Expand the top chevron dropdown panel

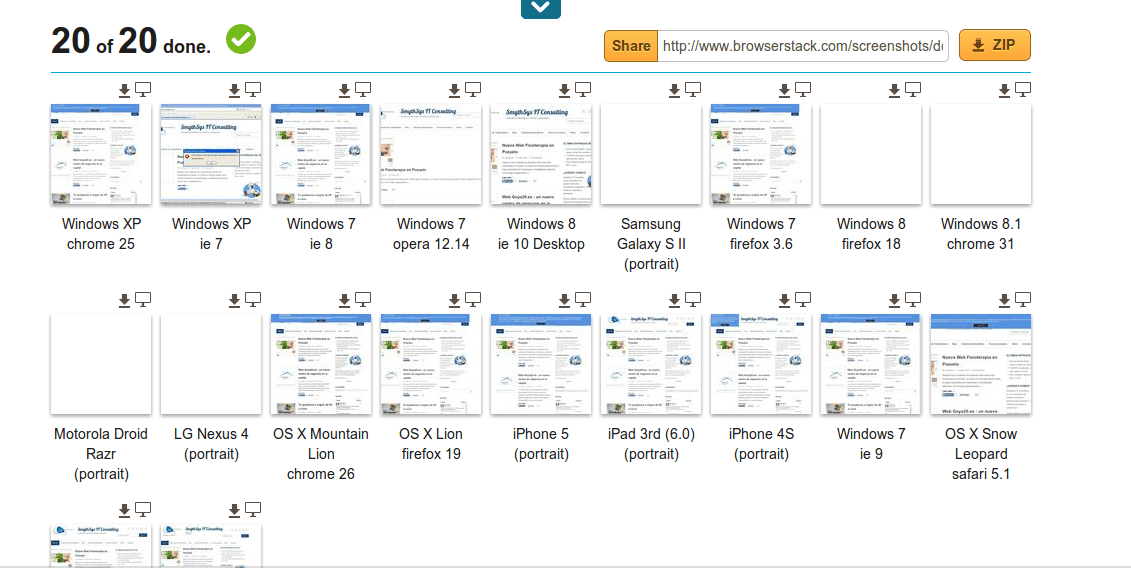tap(540, 8)
